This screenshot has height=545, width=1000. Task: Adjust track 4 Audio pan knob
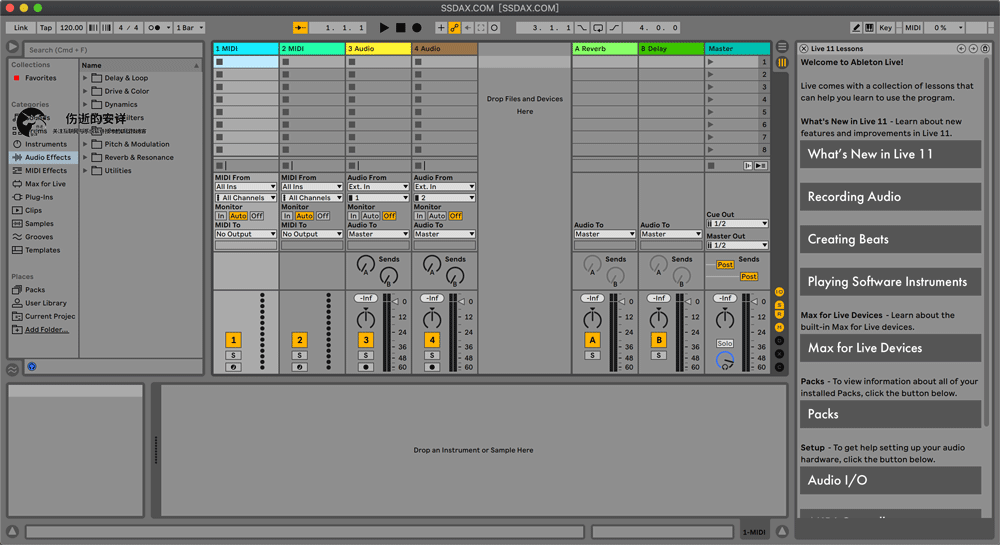click(432, 318)
